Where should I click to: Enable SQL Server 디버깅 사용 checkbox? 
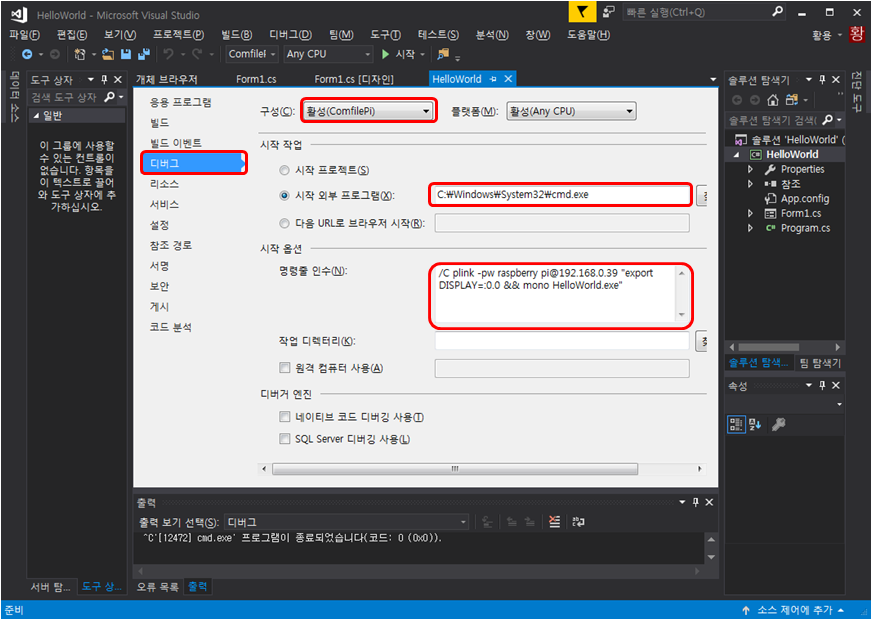(286, 439)
